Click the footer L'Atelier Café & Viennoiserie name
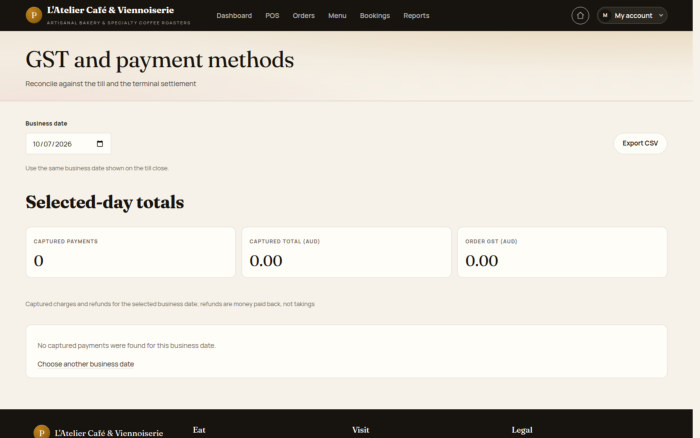 [x=109, y=433]
